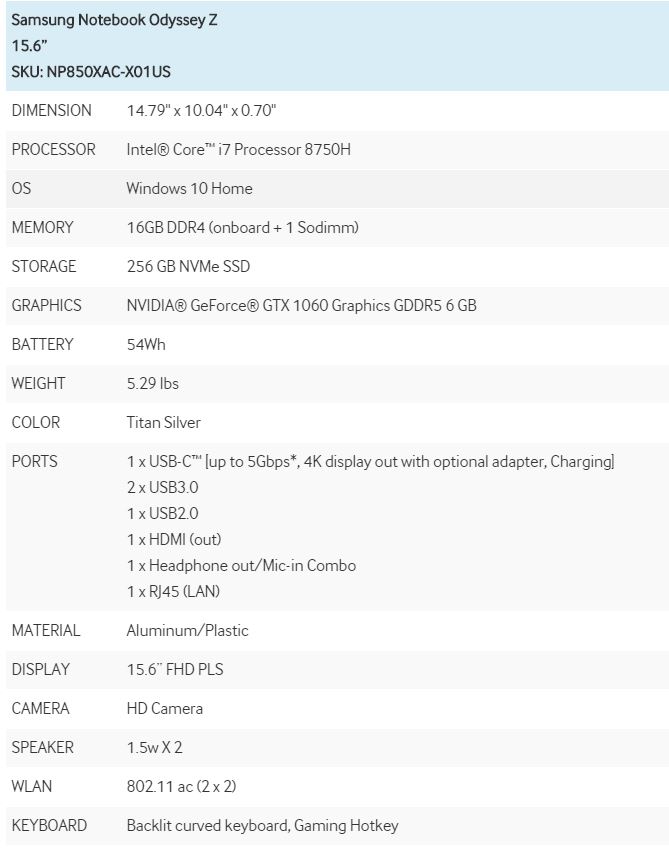
Task: Click the 802.11 ac WLAN value
Action: tap(181, 786)
